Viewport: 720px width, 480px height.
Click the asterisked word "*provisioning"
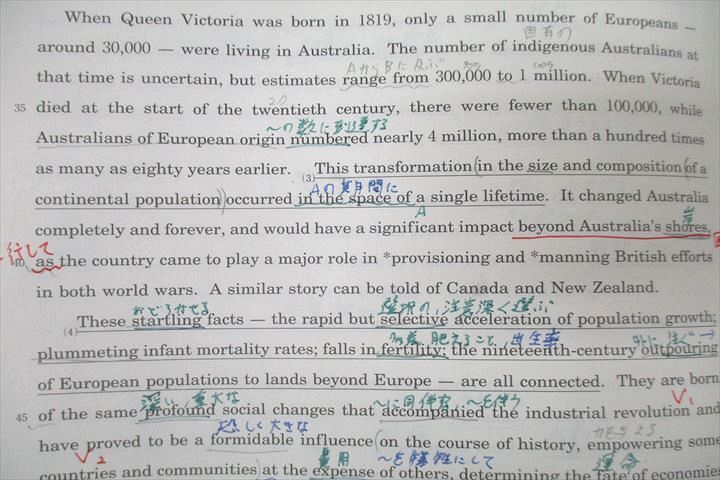(x=436, y=259)
